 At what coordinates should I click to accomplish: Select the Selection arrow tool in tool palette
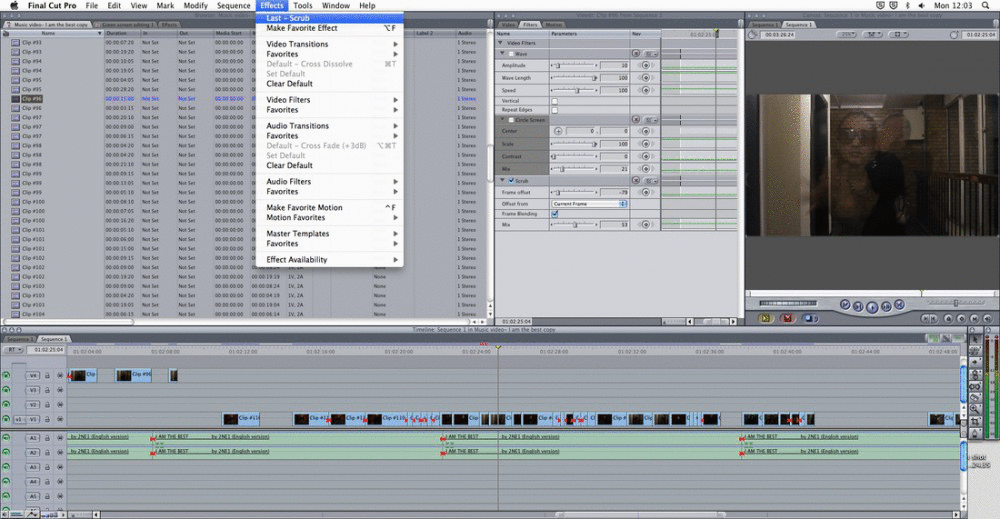[x=976, y=340]
